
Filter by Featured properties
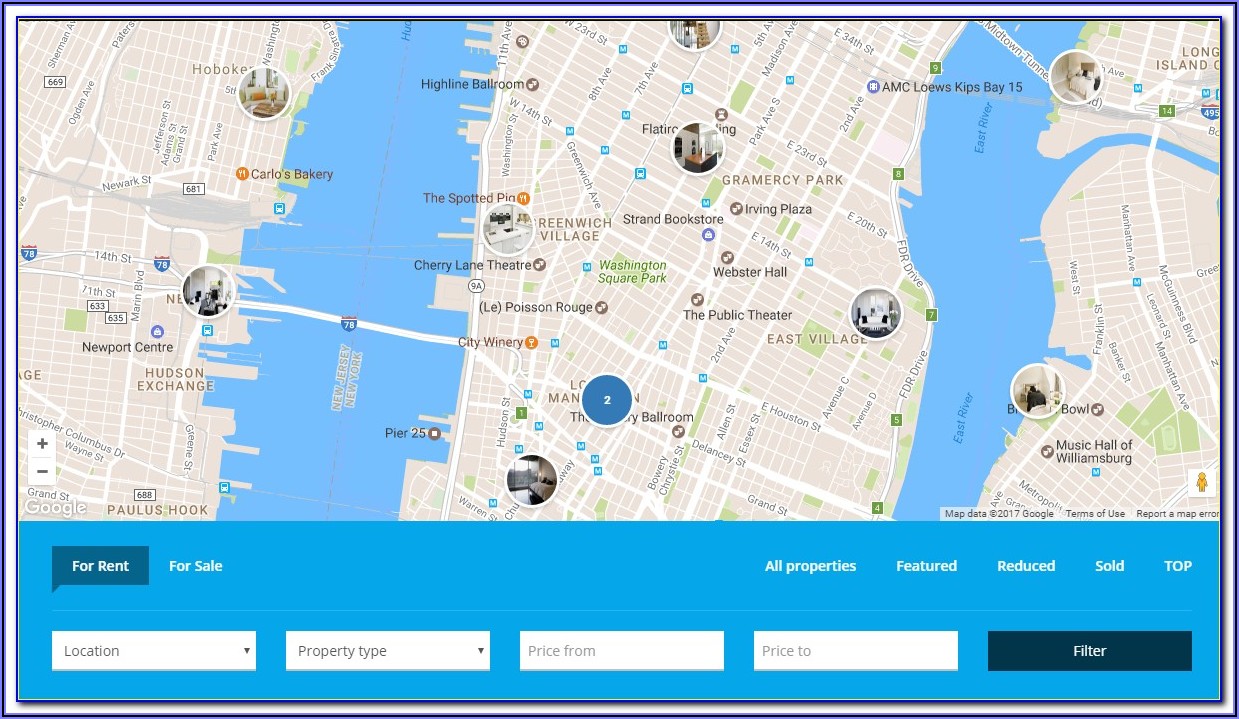[x=926, y=566]
